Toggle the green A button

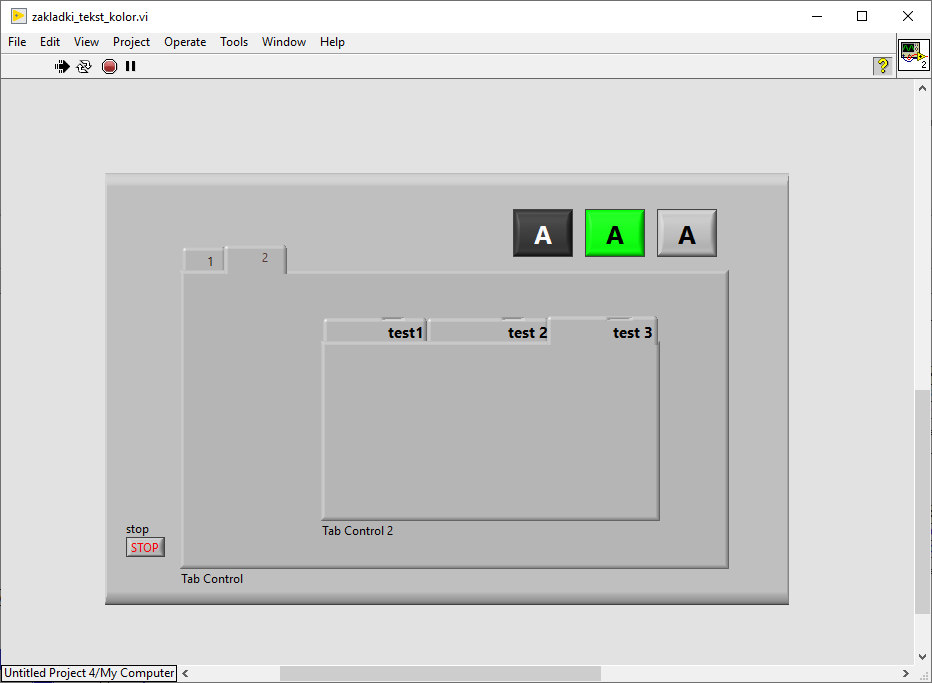coord(615,233)
